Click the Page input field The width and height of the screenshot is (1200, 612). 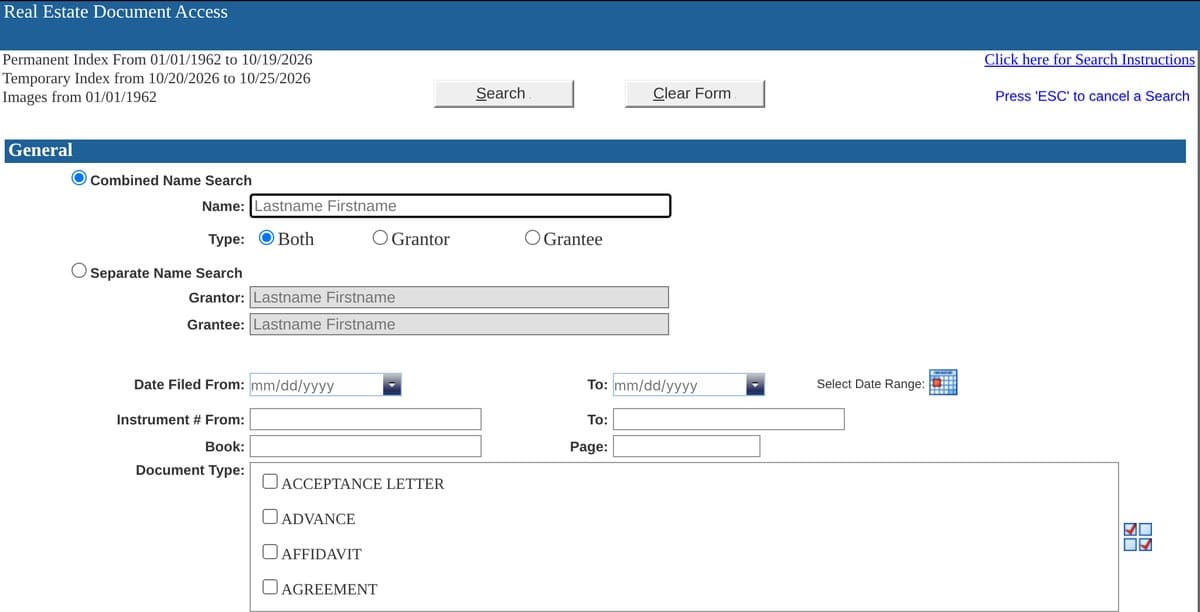tap(686, 446)
